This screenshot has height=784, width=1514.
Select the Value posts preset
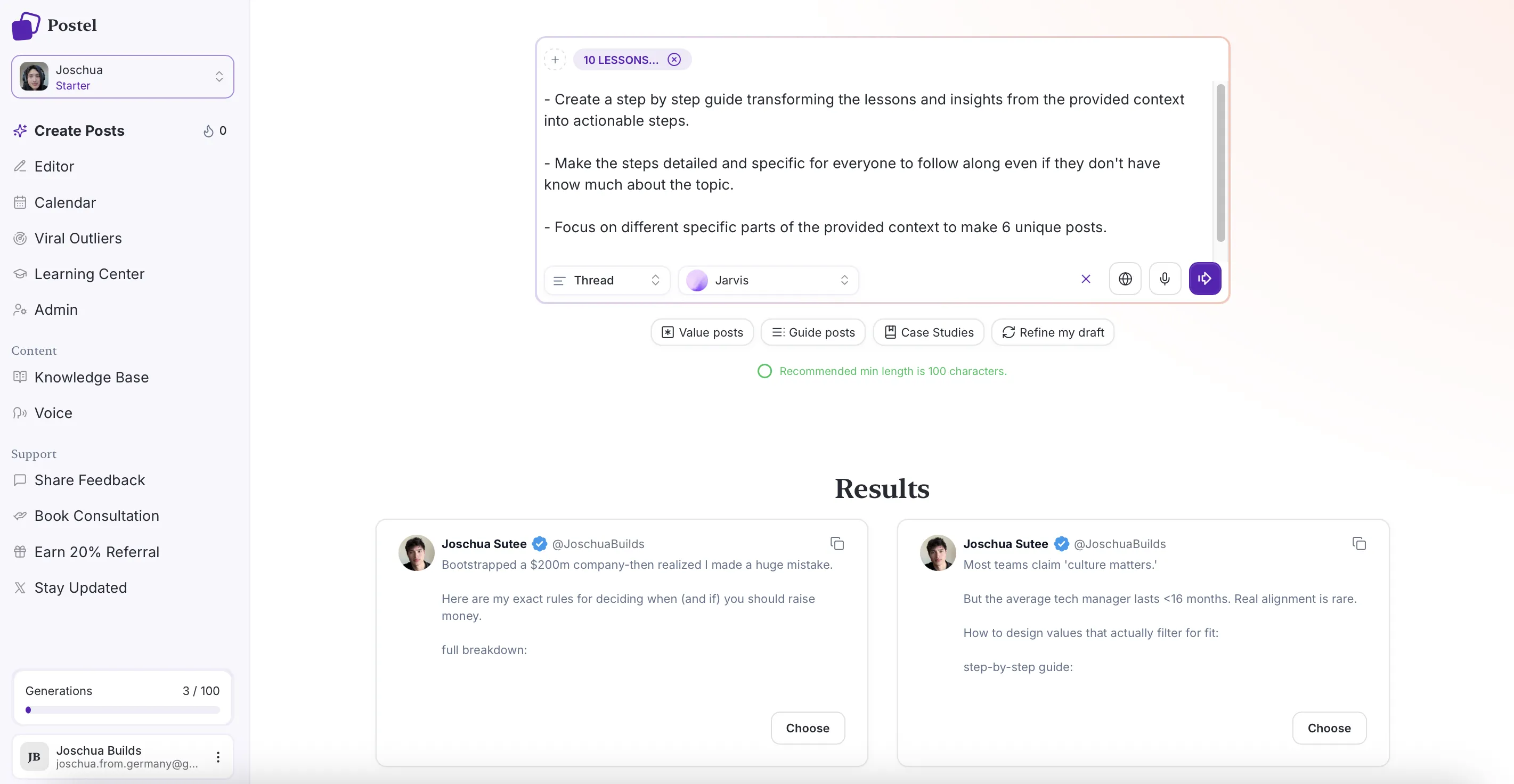pos(702,333)
